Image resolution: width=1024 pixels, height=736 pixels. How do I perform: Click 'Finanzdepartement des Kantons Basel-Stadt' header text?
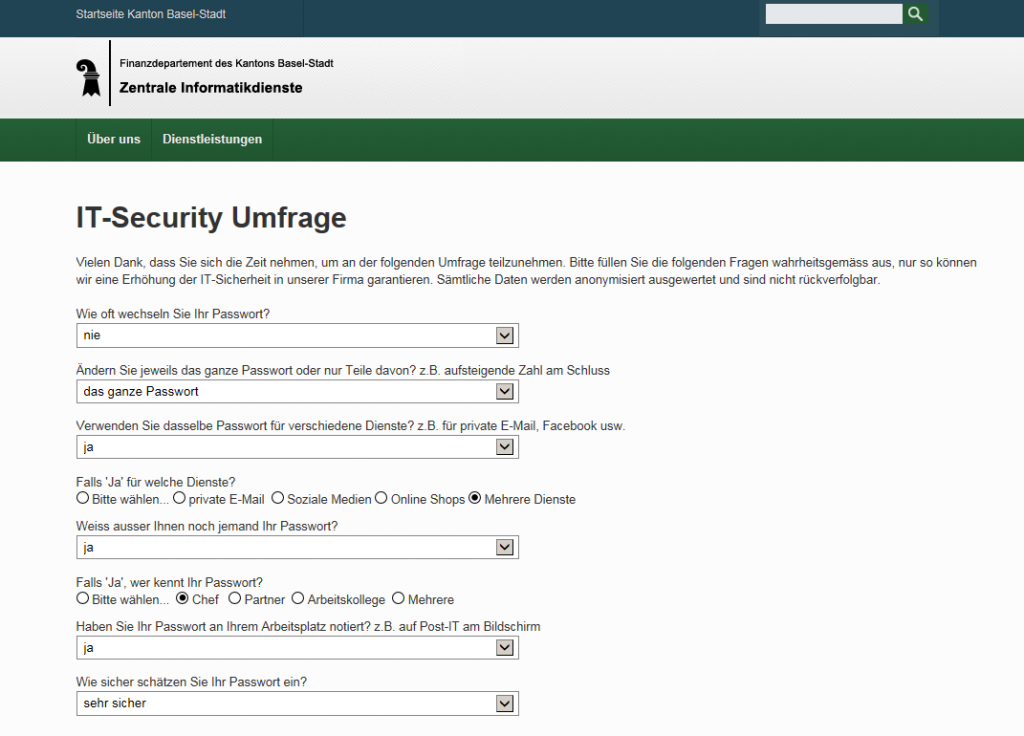point(227,63)
